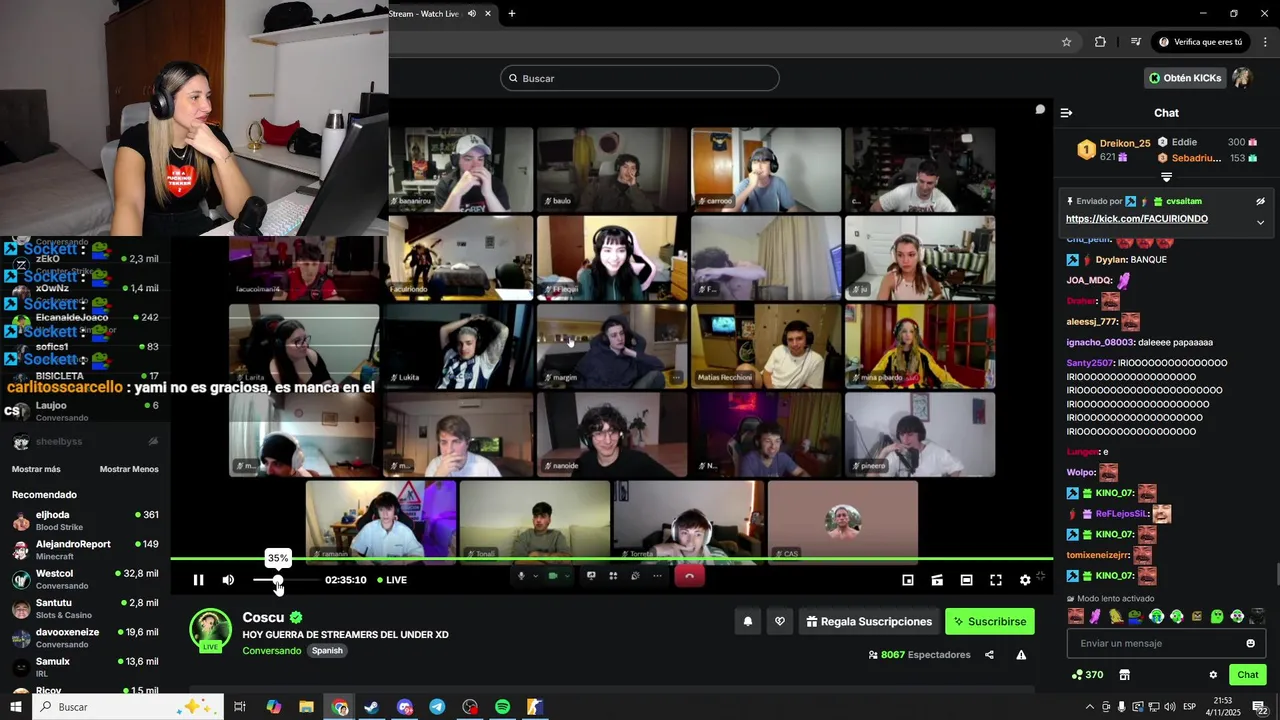Open the video player settings gear

pyautogui.click(x=1025, y=580)
